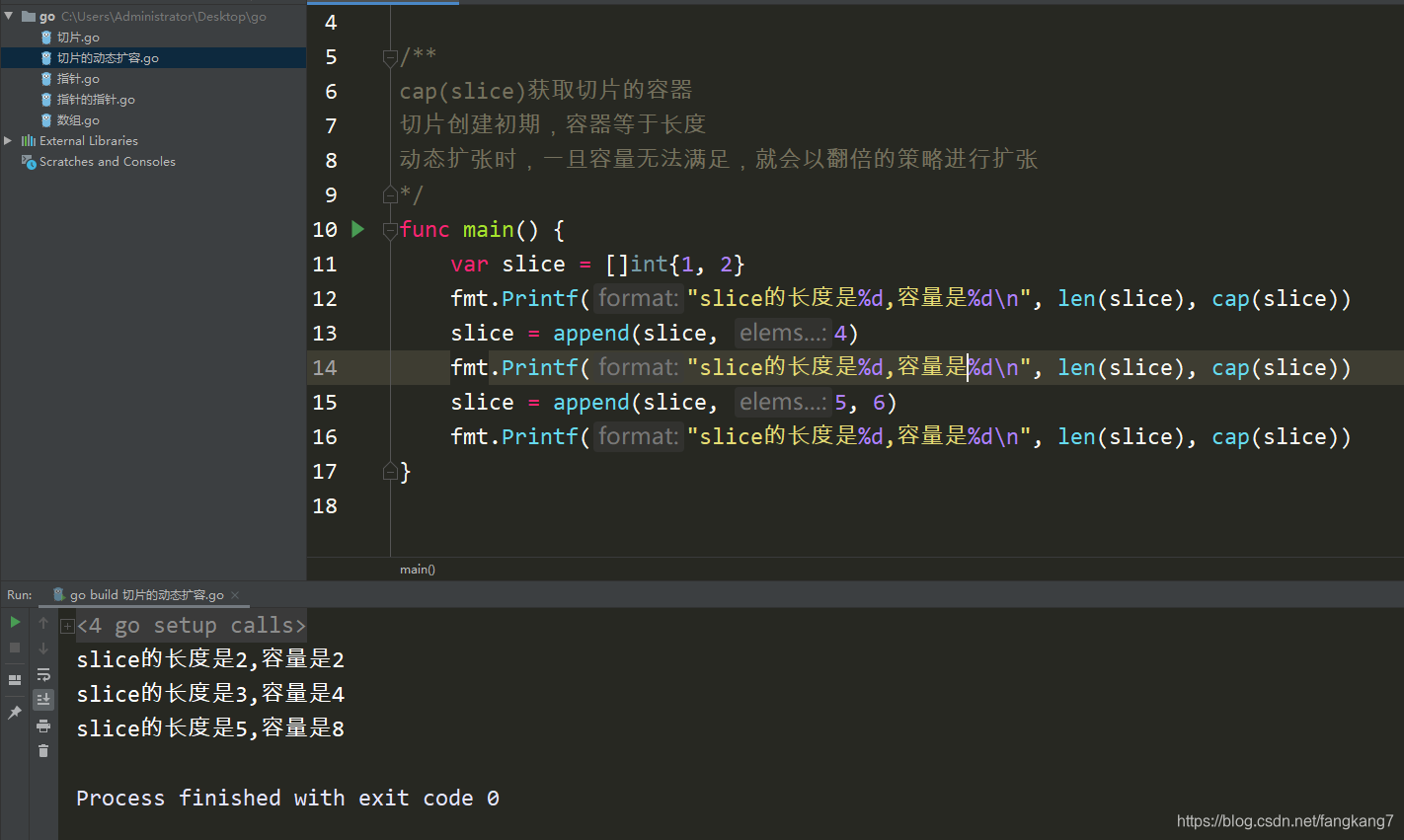This screenshot has width=1404, height=840.
Task: Click the Scratches and Consoles icon
Action: (29, 161)
